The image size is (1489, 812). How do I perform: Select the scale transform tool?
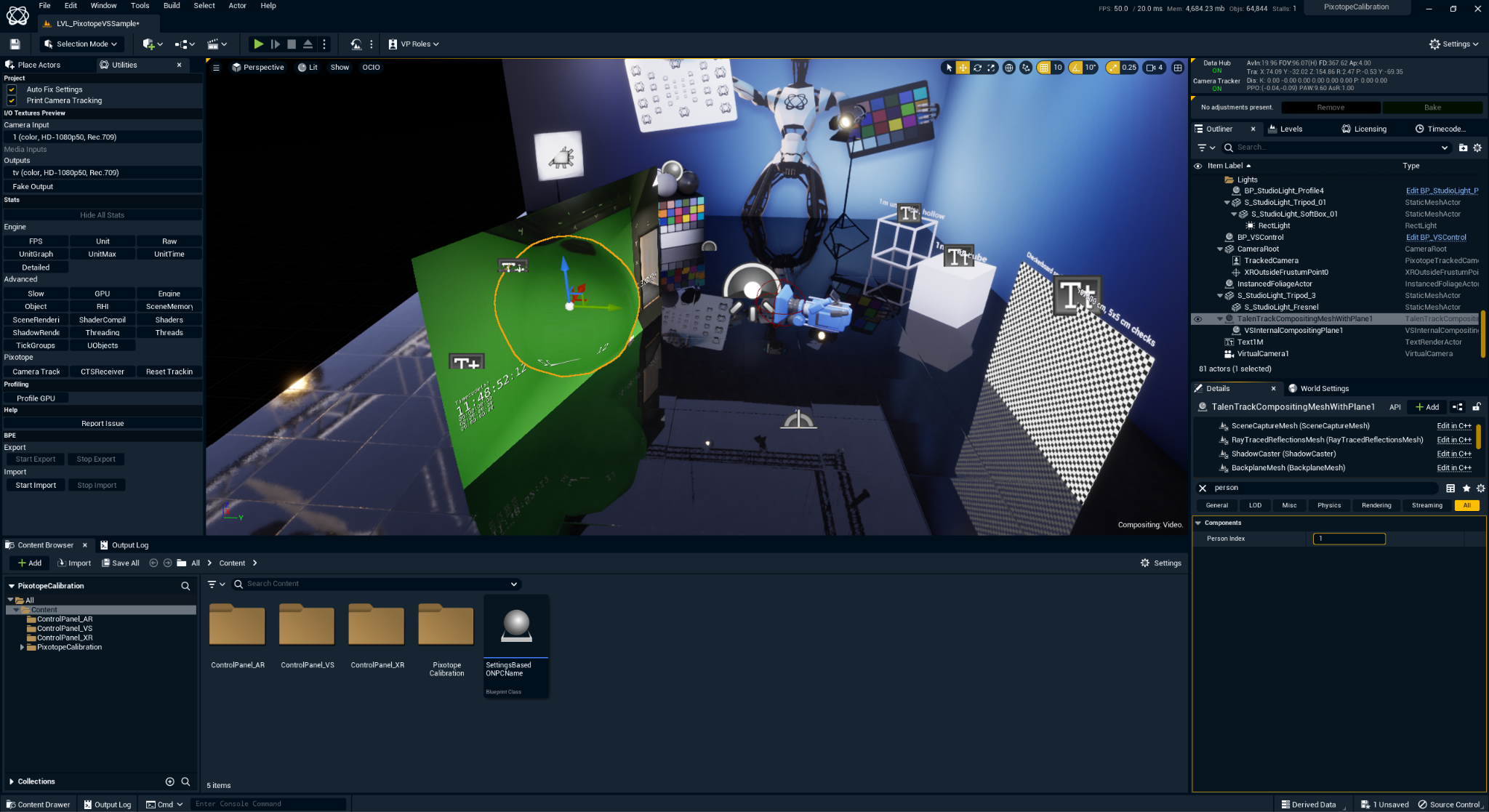coord(991,68)
